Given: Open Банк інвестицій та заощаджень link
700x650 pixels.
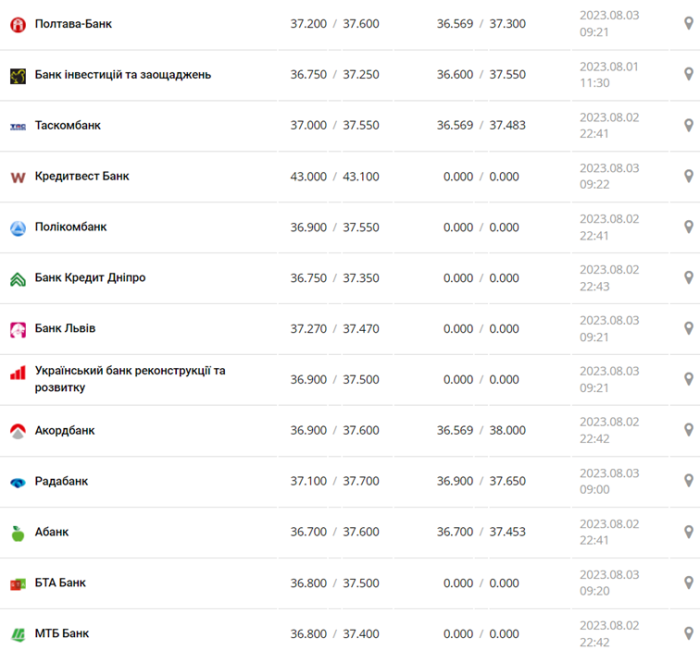Looking at the screenshot, I should coord(122,74).
